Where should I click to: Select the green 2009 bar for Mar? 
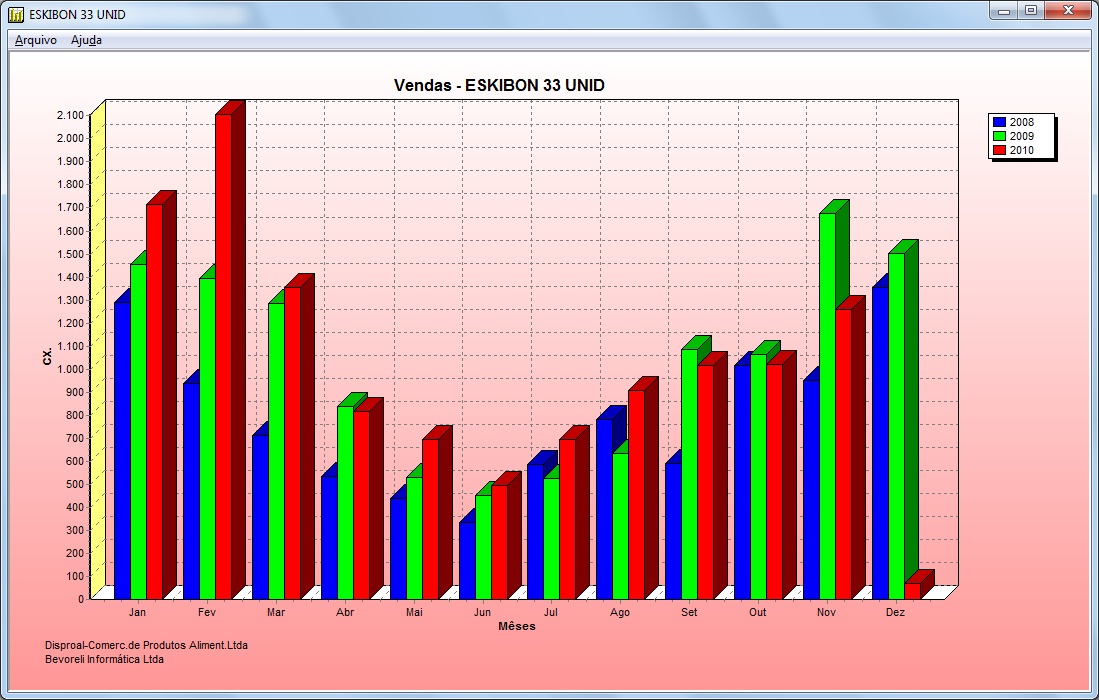tap(276, 451)
